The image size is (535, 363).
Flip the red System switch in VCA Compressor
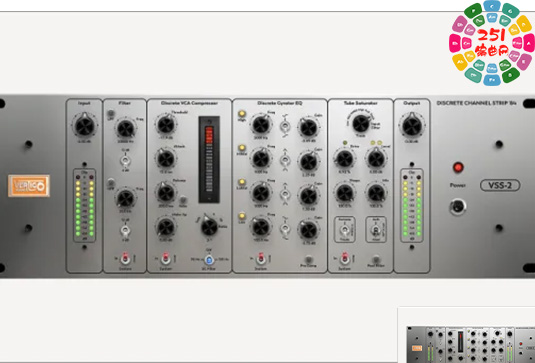[166, 259]
